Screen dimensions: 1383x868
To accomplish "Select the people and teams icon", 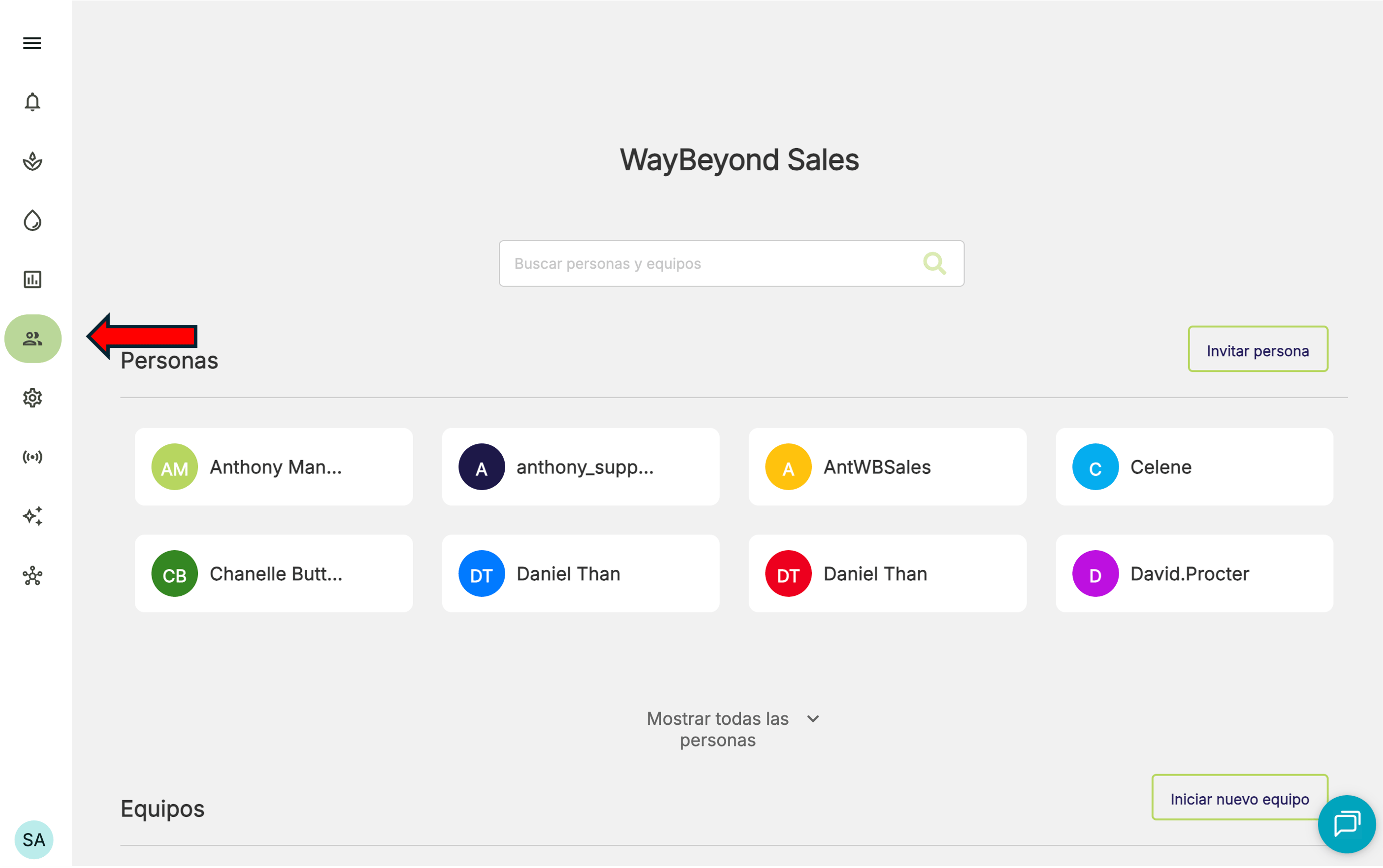I will (x=32, y=339).
